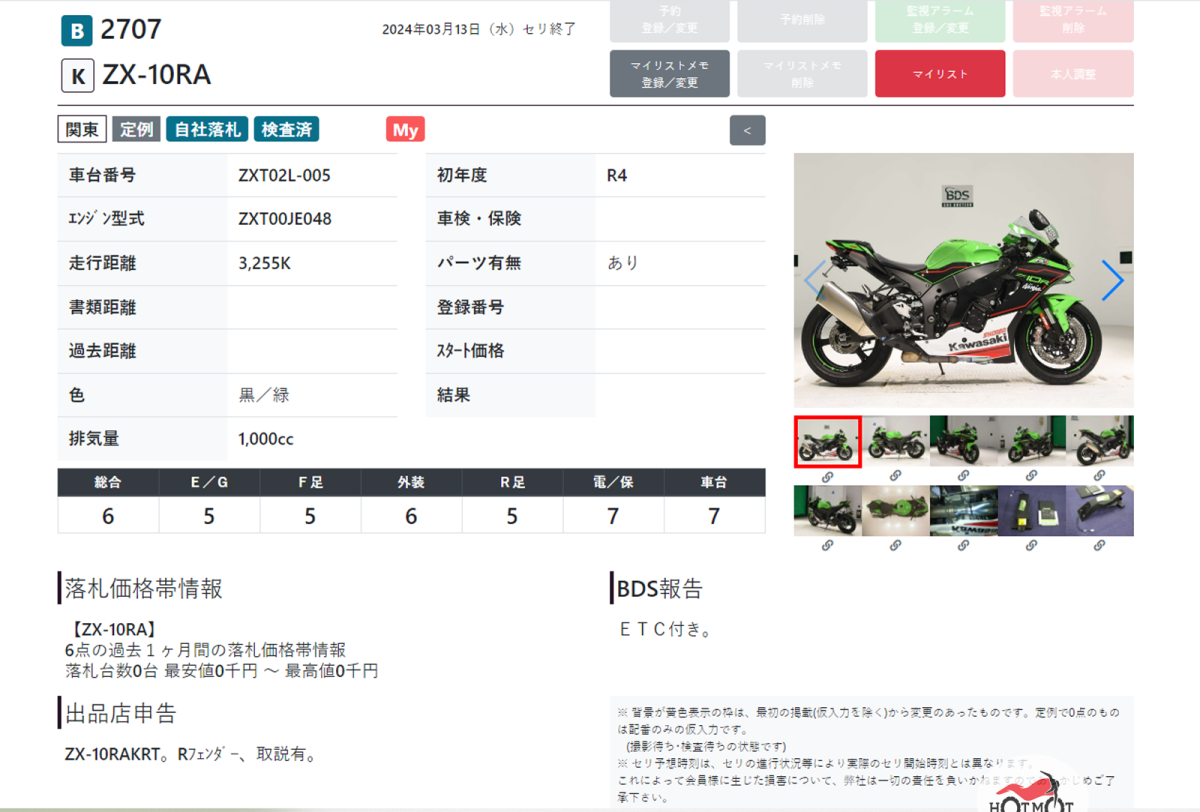
Task: Click the 関東 tag
Action: (82, 129)
